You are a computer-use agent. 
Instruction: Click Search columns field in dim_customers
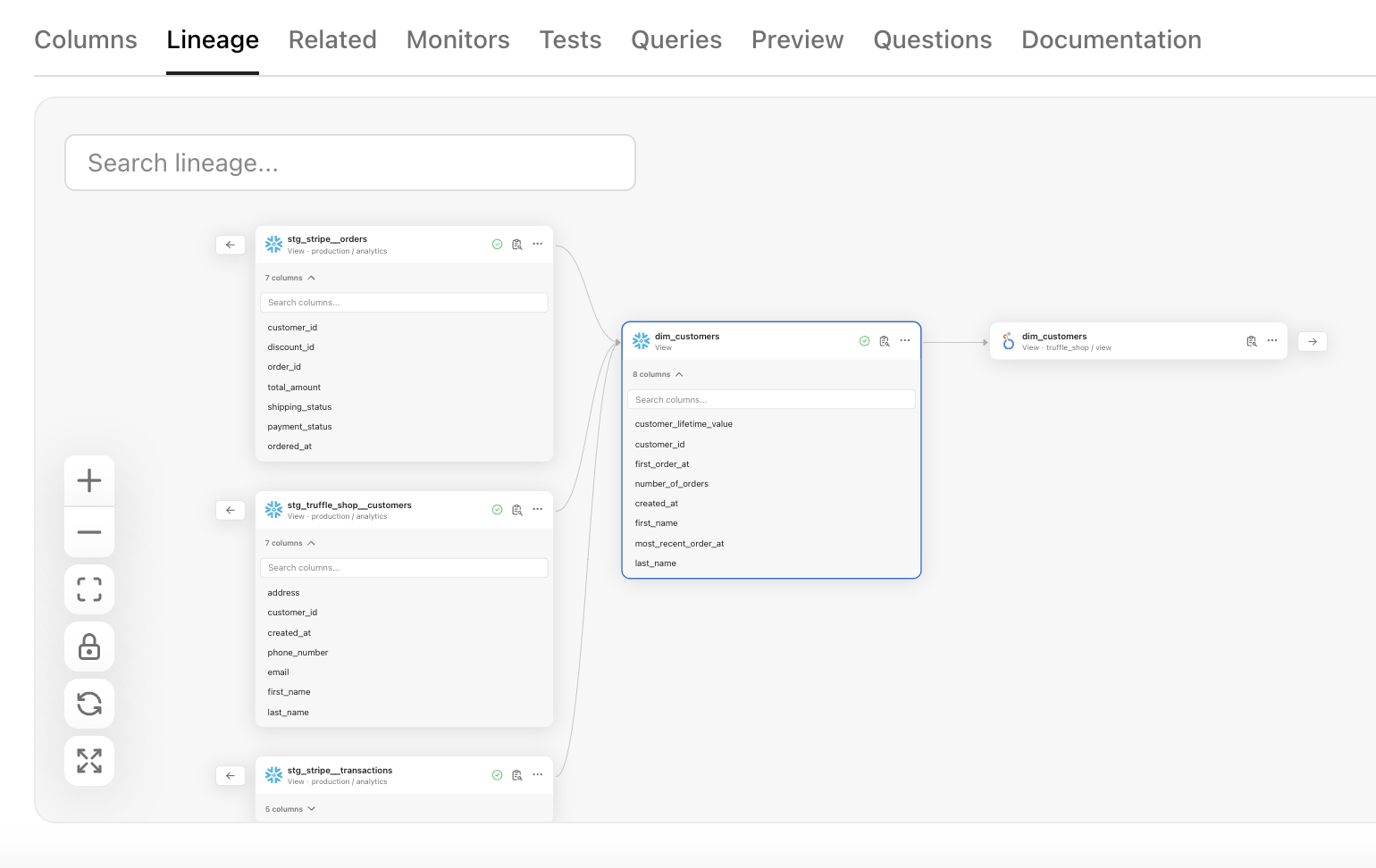(x=771, y=400)
